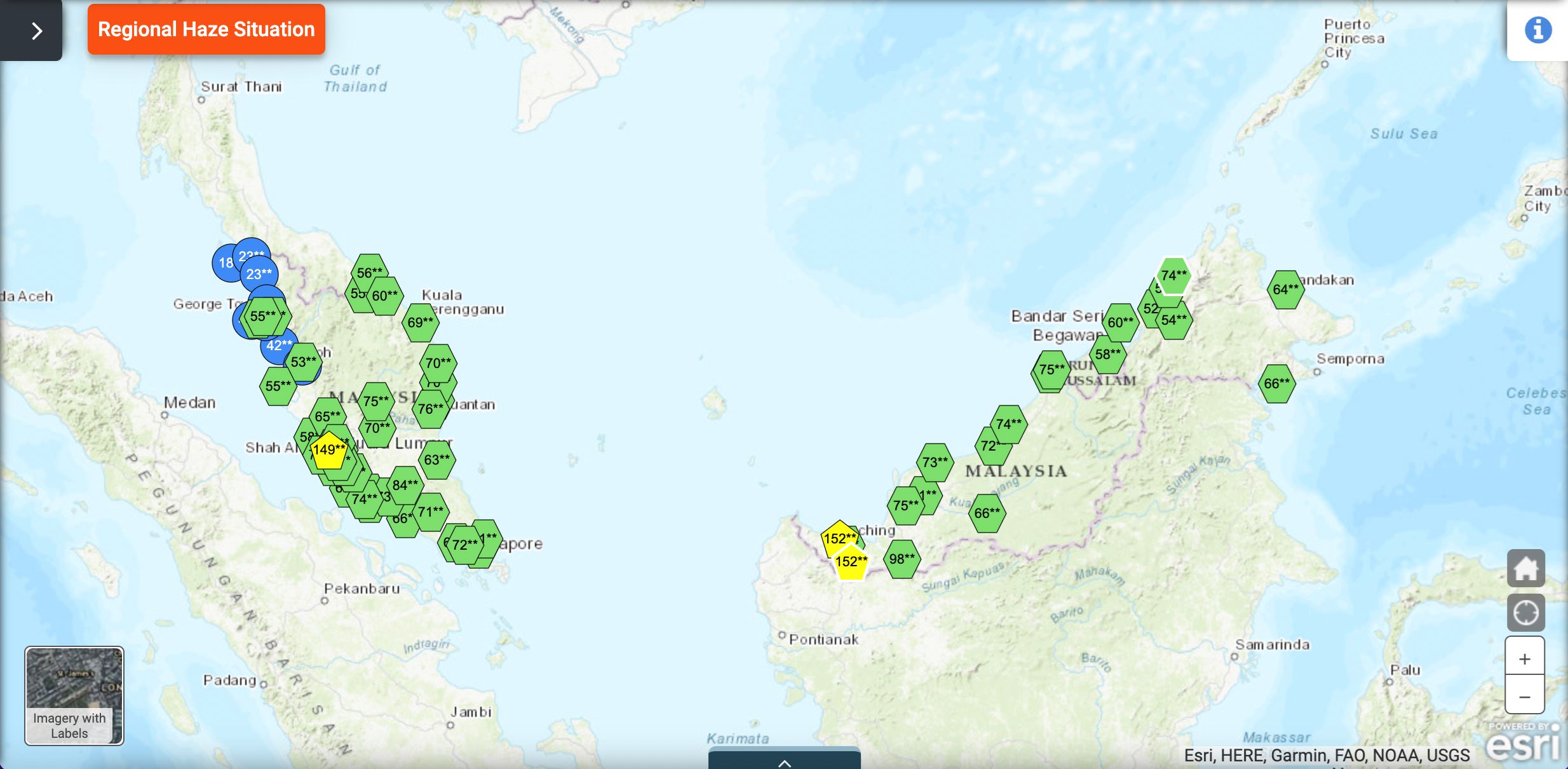
Task: Expand the bottom panel with up arrow
Action: (x=784, y=762)
